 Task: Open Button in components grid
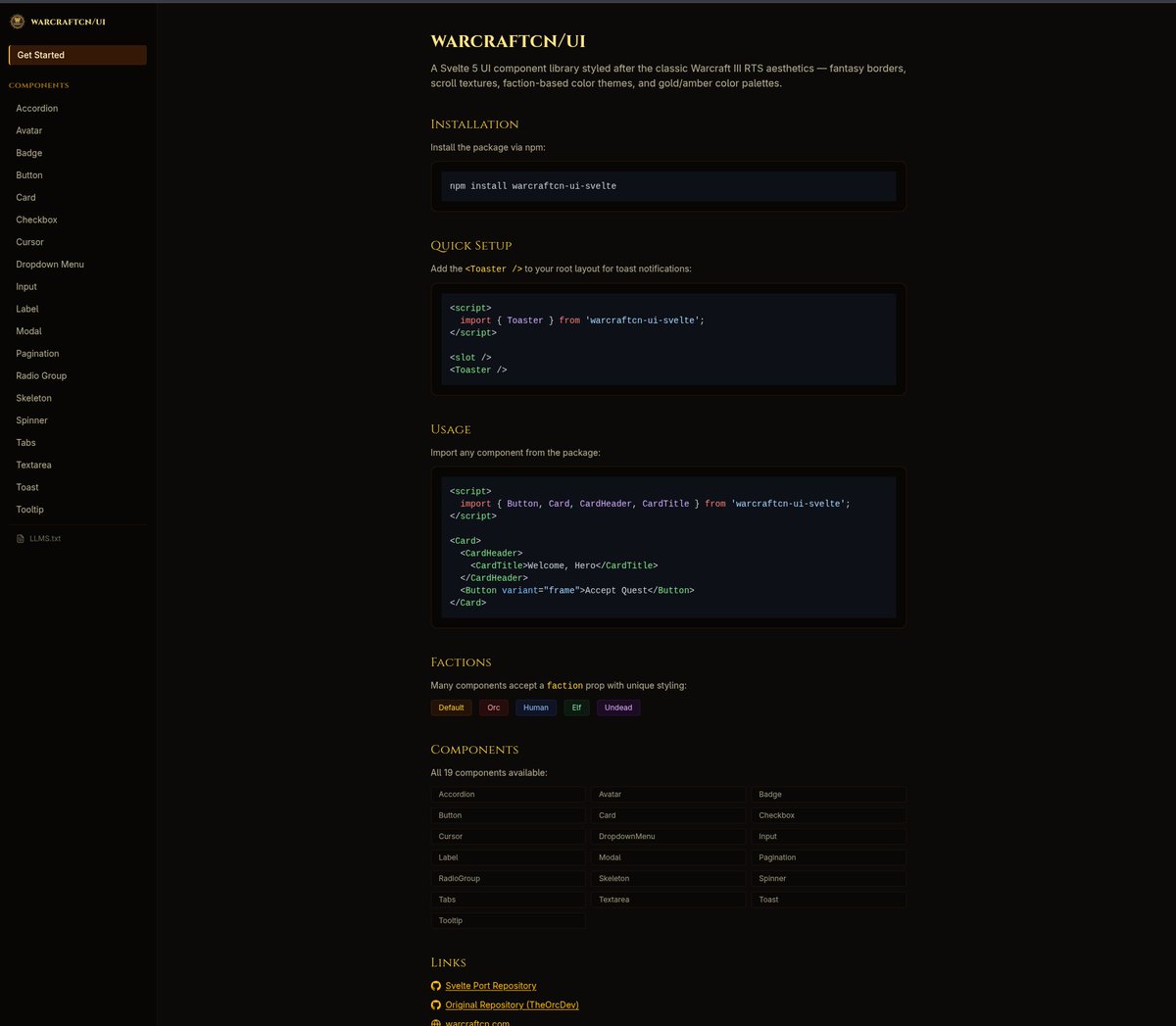509,815
